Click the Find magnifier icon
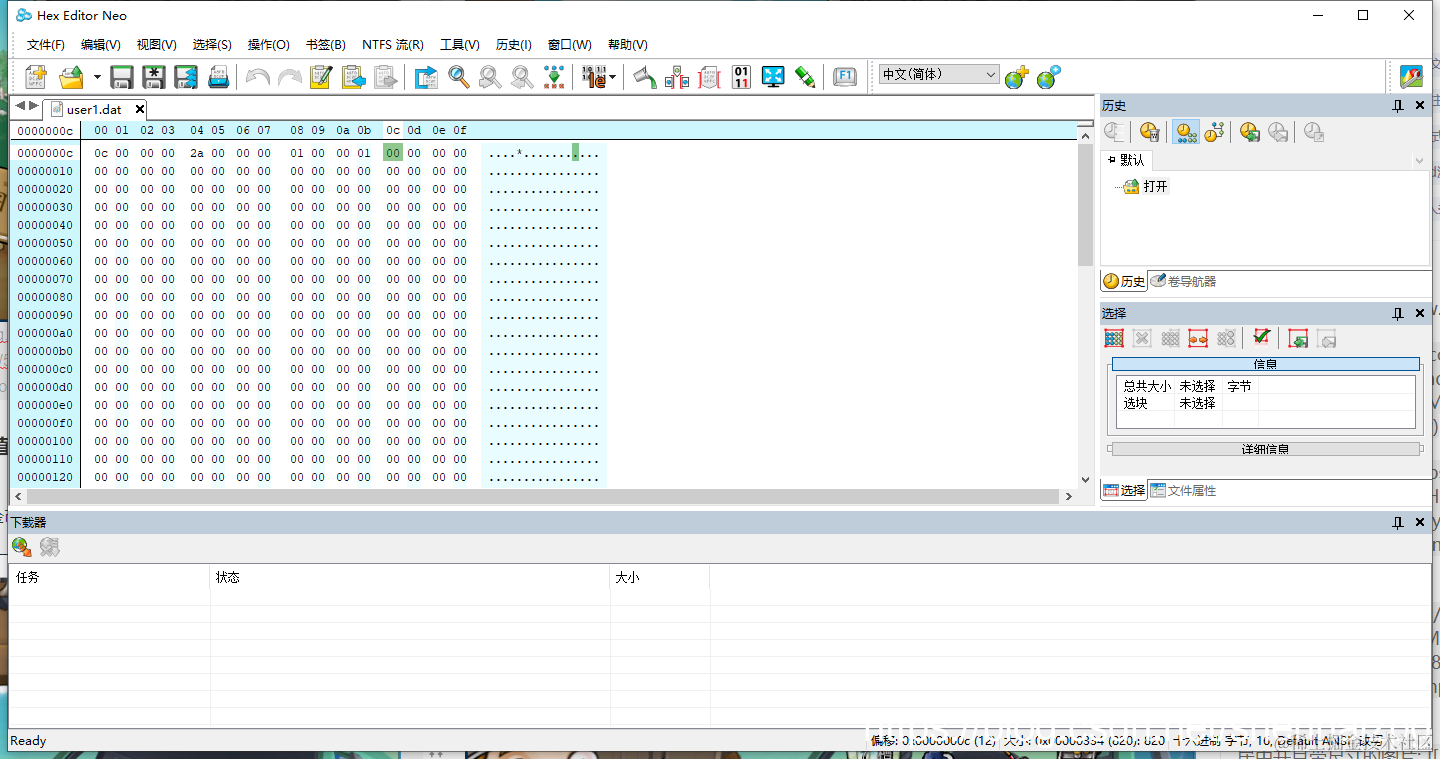The image size is (1440, 759). 459,77
